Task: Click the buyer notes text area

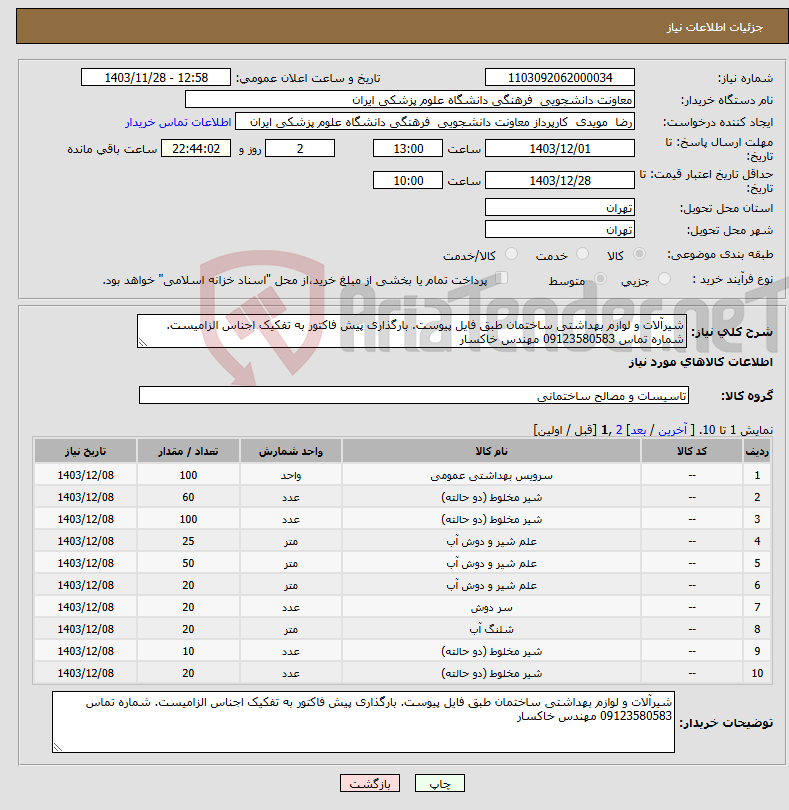Action: (363, 722)
